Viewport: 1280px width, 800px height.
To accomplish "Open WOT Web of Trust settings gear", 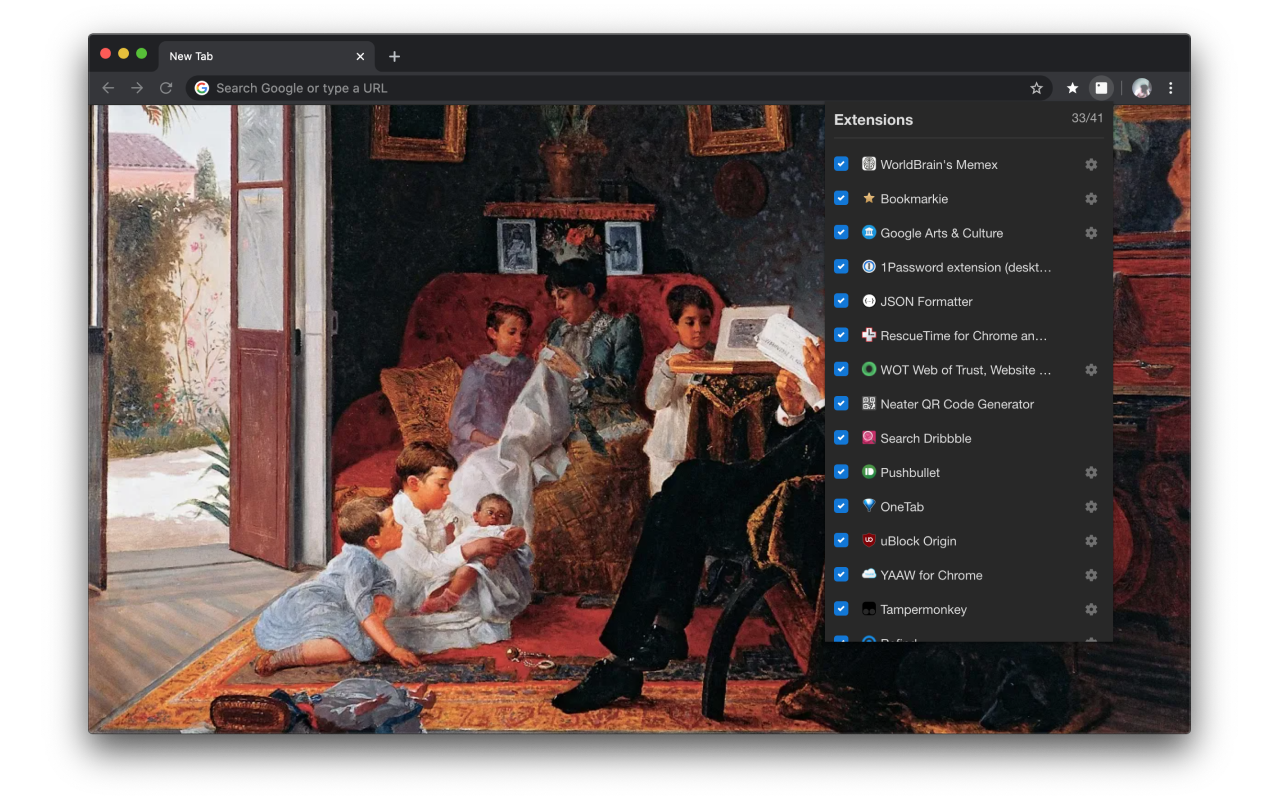I will tap(1091, 370).
